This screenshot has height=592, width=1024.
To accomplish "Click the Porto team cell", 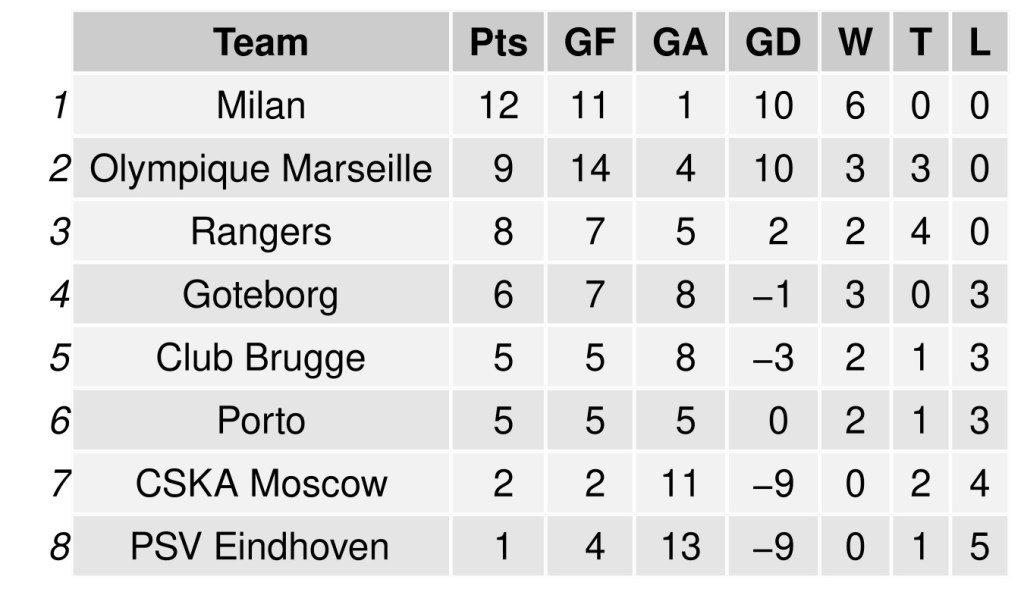I will (x=260, y=421).
